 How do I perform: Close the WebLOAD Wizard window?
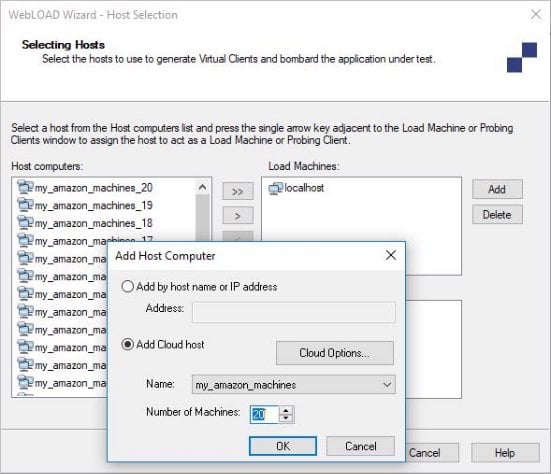536,14
